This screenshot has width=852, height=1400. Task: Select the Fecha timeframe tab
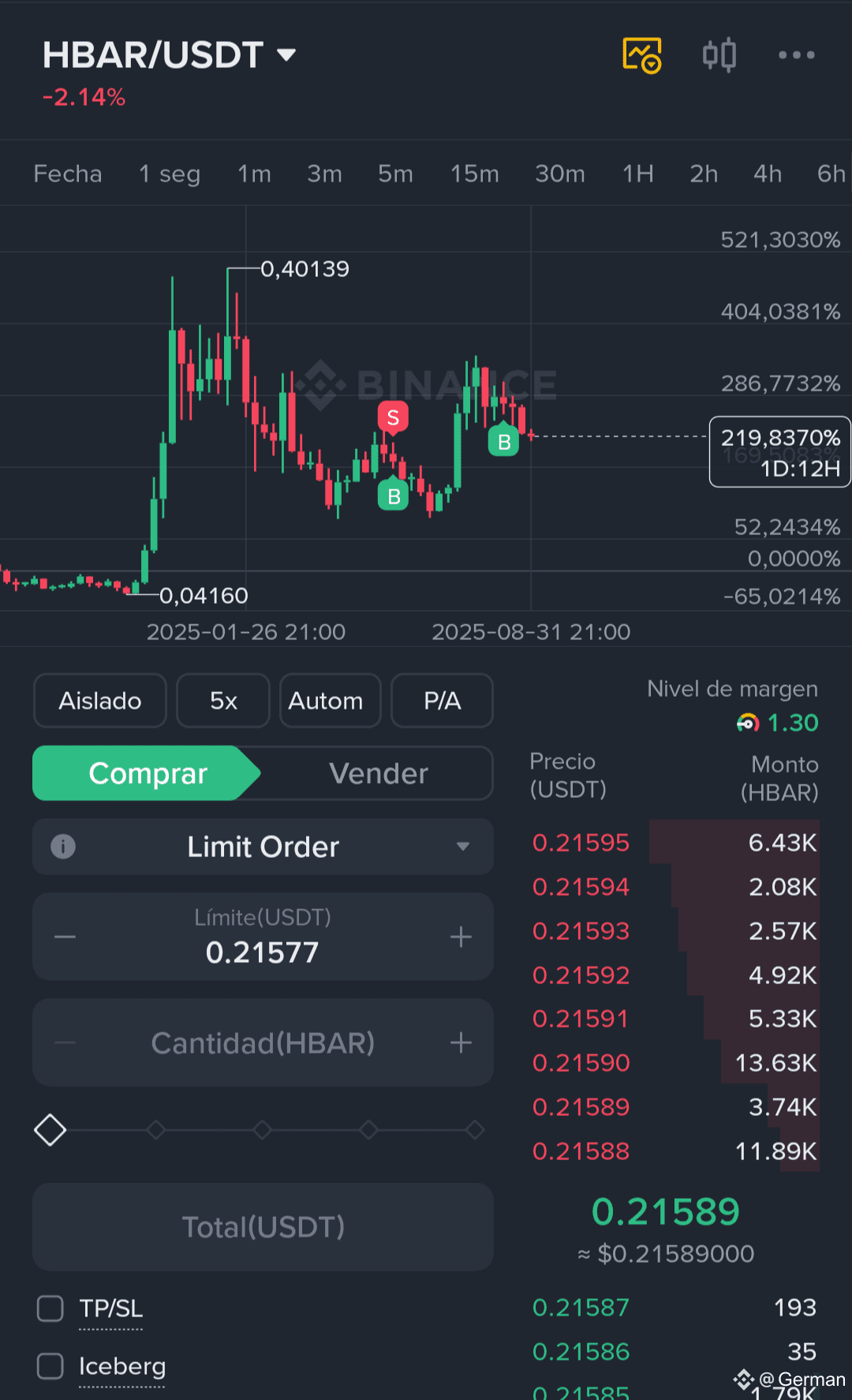pyautogui.click(x=68, y=174)
